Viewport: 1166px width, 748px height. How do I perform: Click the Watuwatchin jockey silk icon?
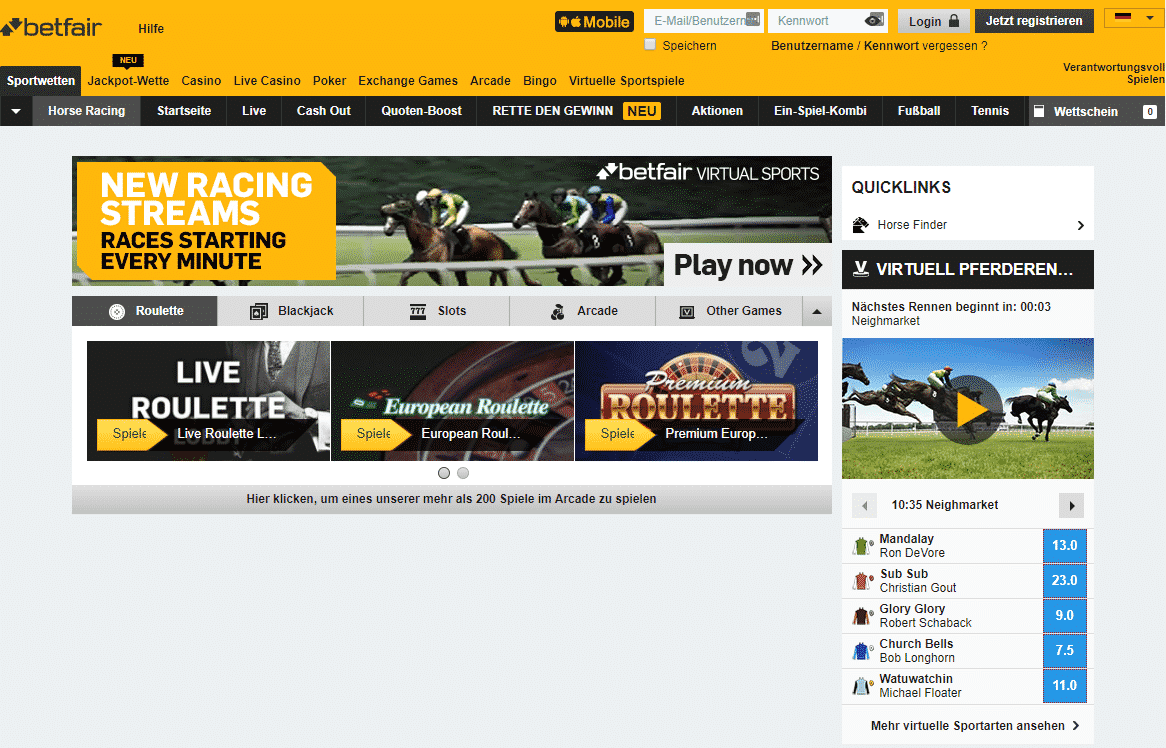click(862, 686)
